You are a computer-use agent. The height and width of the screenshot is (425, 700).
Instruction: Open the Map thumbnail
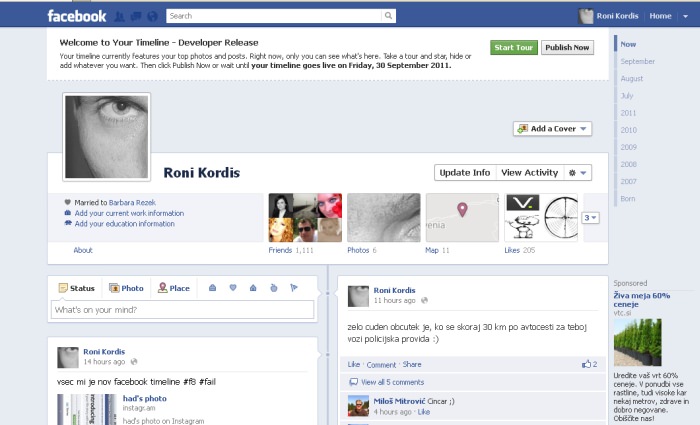[461, 217]
